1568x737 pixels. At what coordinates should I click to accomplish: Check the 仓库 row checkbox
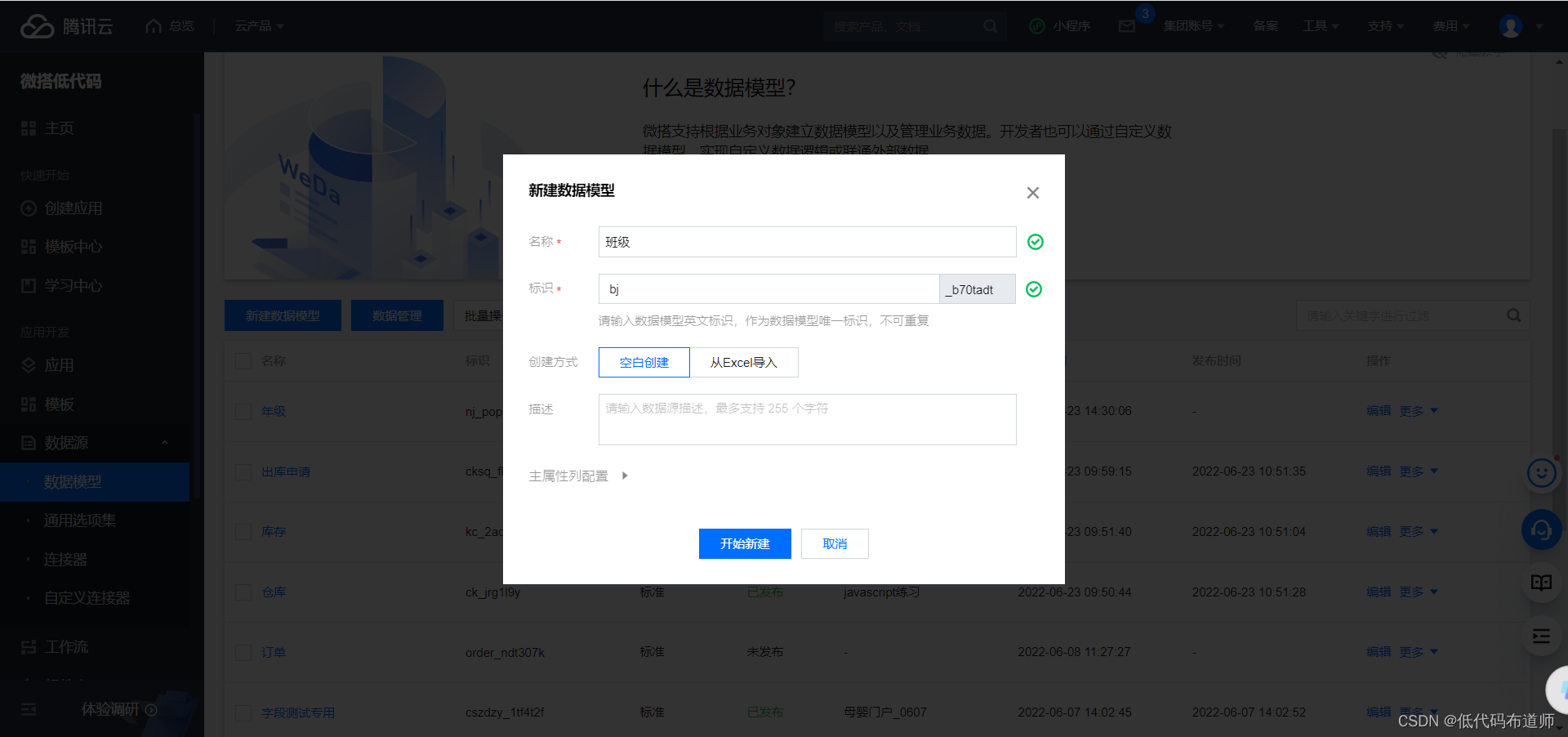(243, 592)
